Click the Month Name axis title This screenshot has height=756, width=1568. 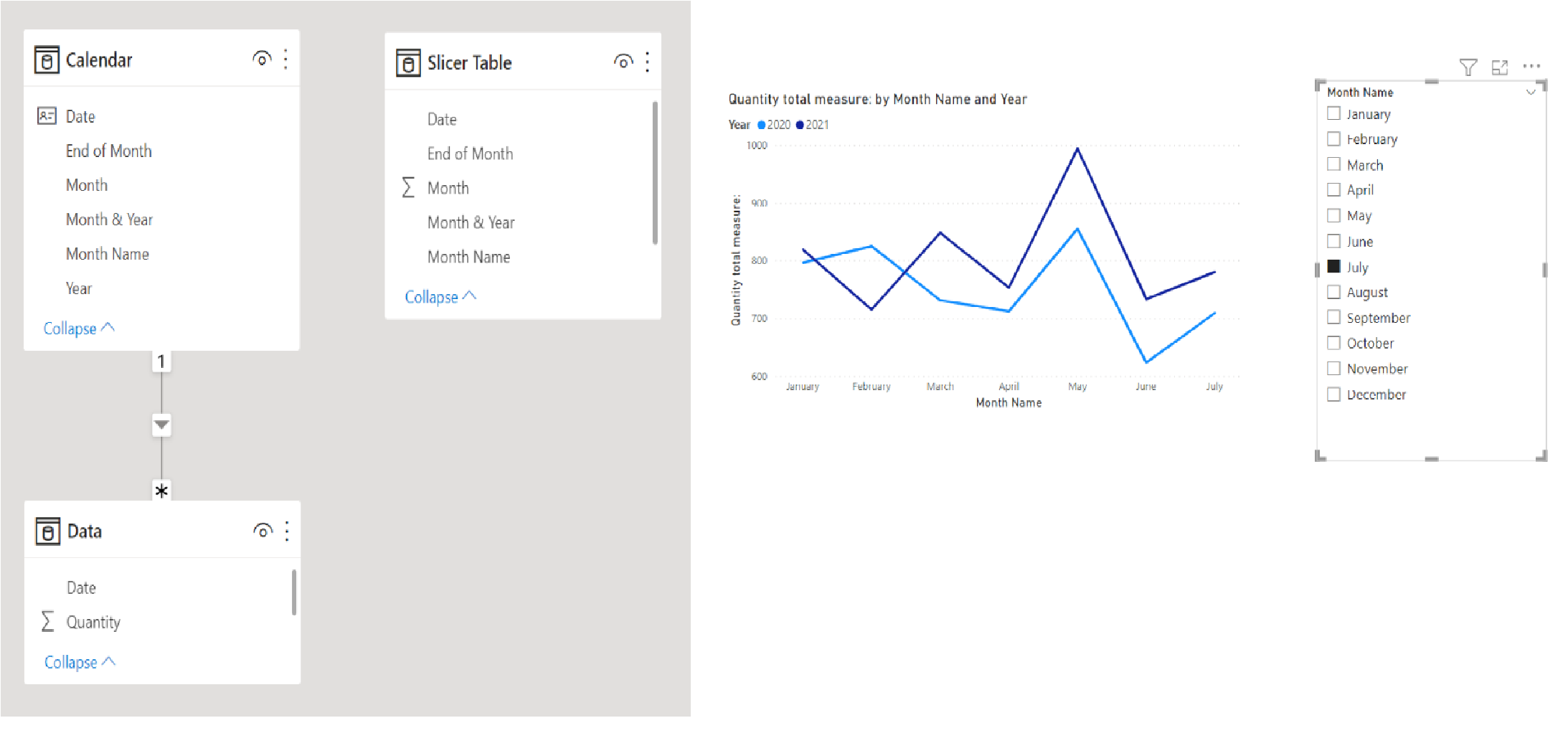point(1009,403)
